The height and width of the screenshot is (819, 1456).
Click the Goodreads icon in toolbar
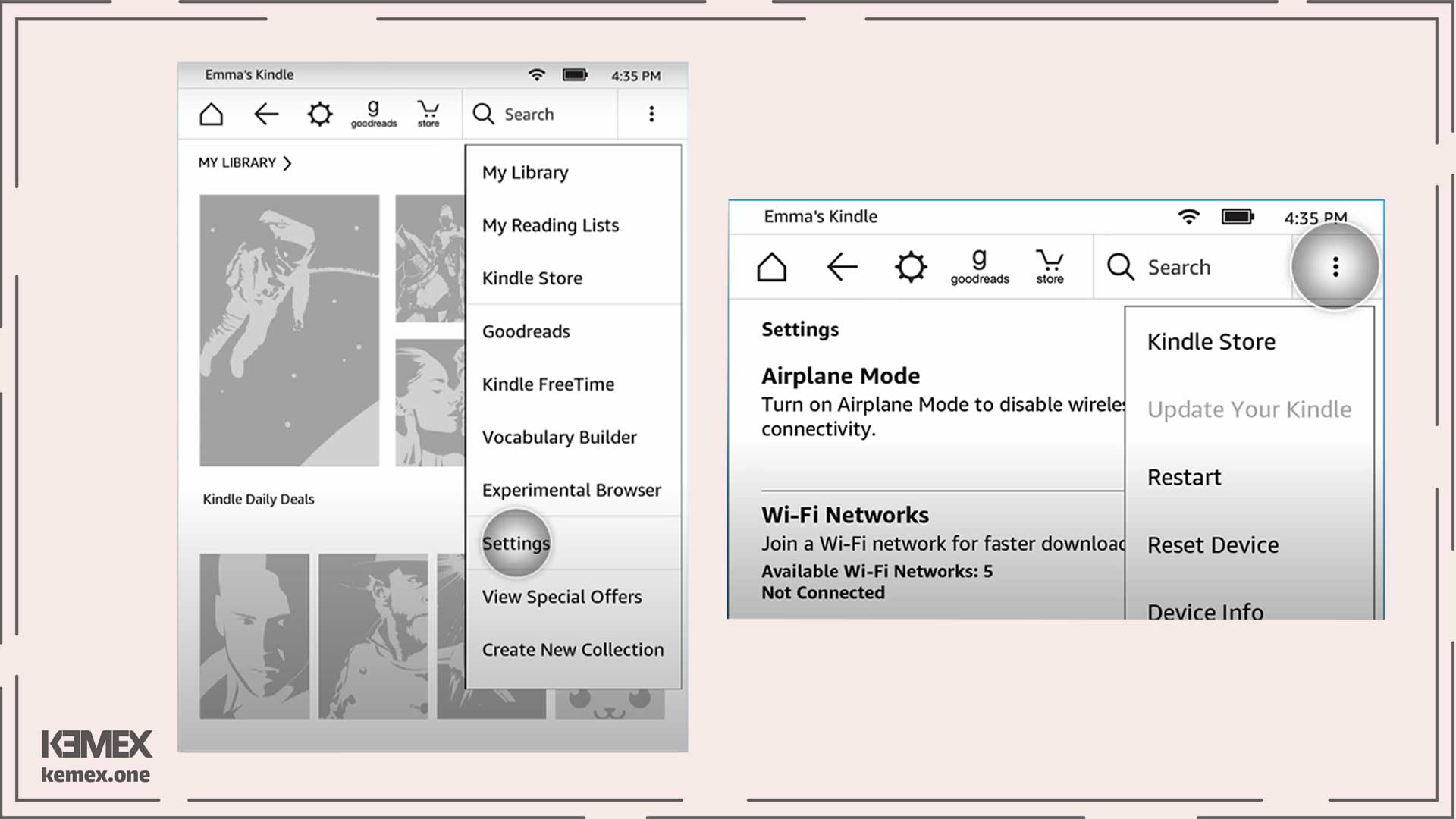coord(373,113)
